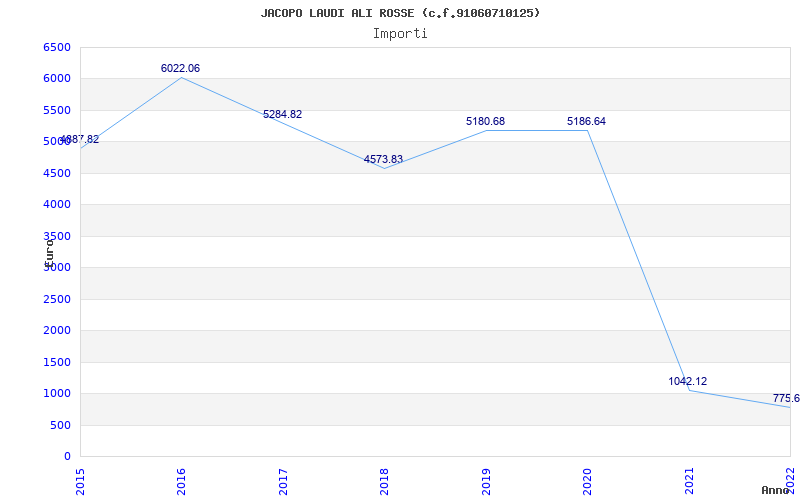This screenshot has height=500, width=800.
Task: Select the 2018 year on the axis
Action: 385,479
